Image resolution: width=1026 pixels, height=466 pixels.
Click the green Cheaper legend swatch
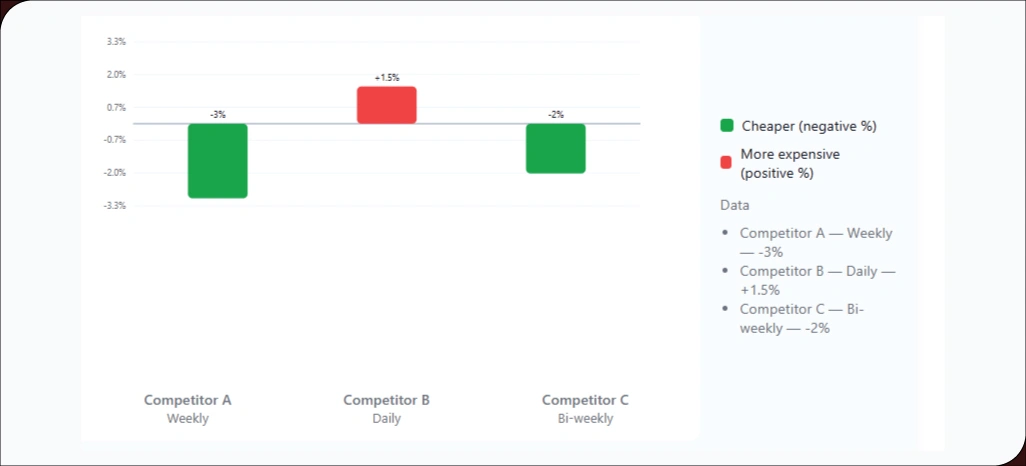[727, 126]
